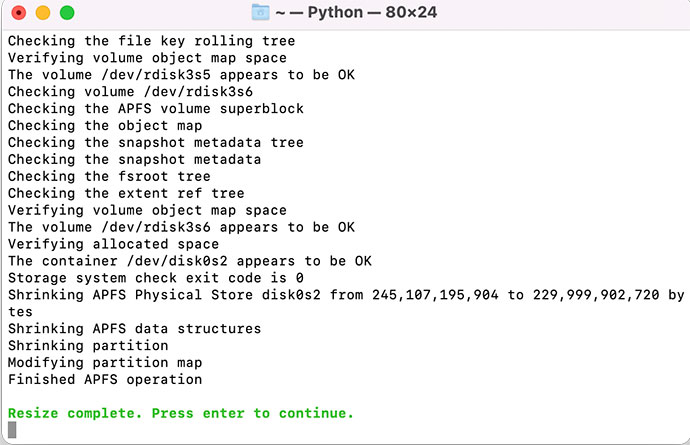Click the "Checking the APFS volume superblock" line

(x=156, y=108)
